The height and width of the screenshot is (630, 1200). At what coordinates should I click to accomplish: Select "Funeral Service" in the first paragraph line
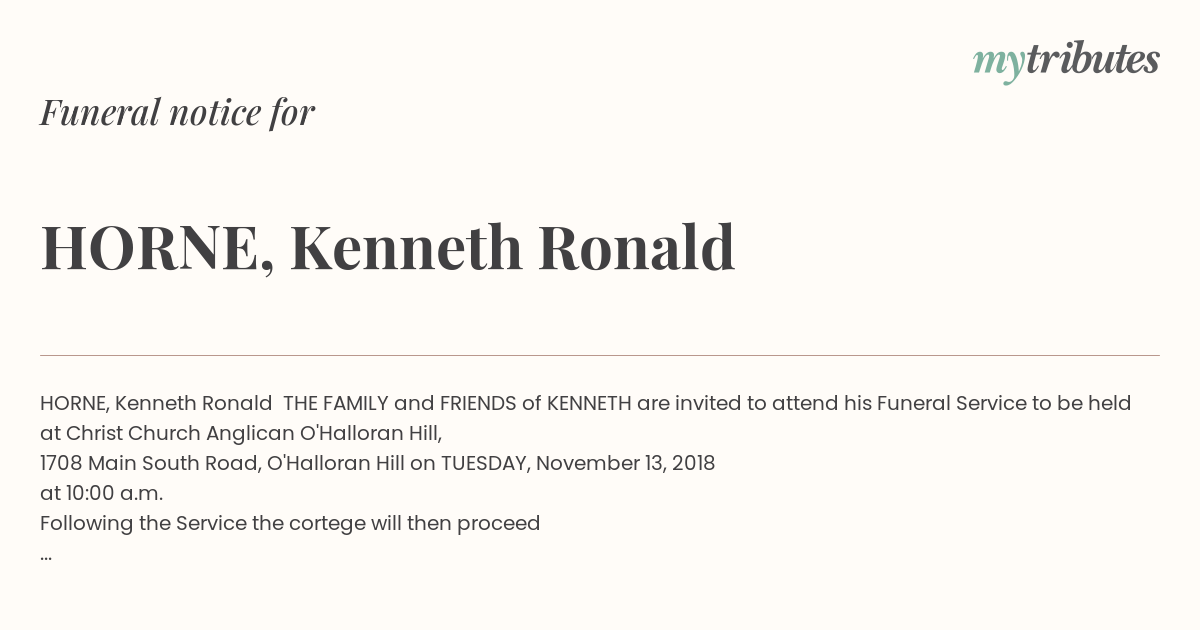(951, 404)
